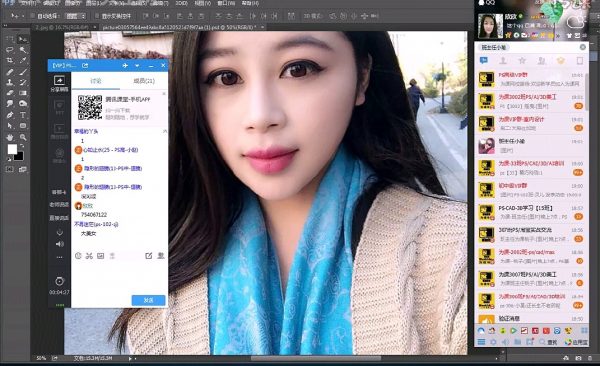Select the Clone Stamp tool

(x=10, y=82)
